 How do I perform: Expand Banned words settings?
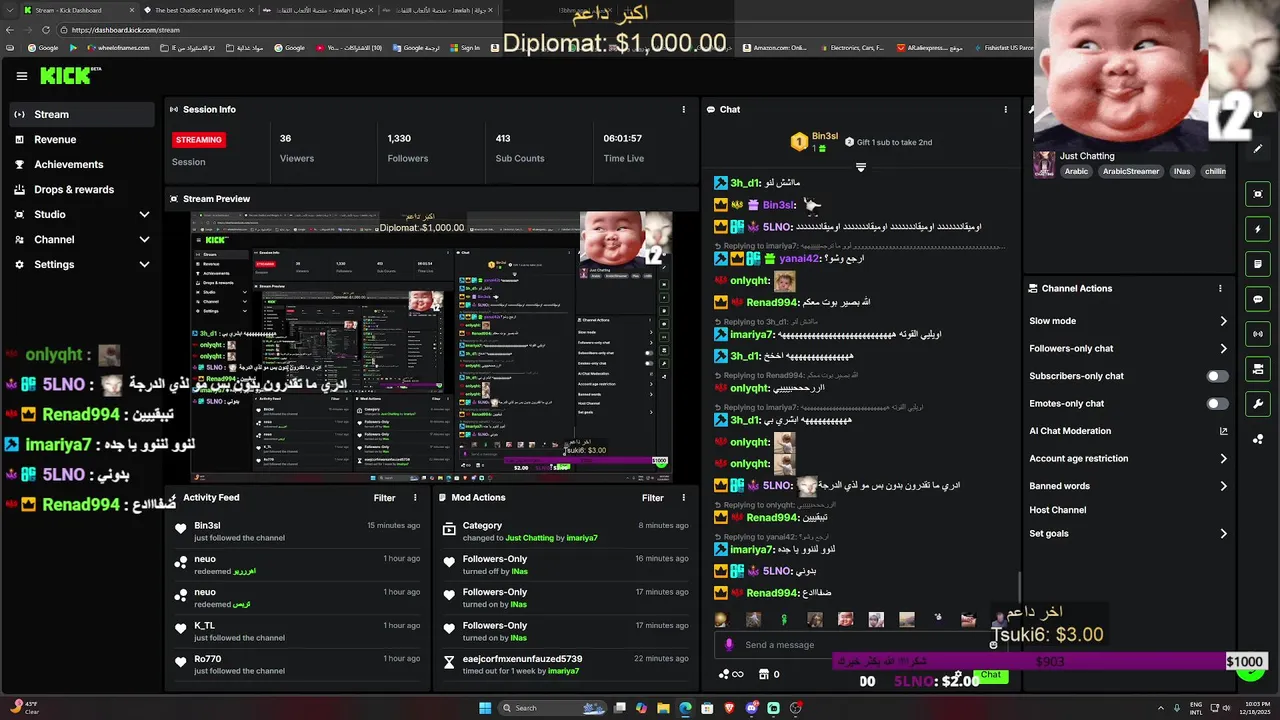[x=1223, y=486]
